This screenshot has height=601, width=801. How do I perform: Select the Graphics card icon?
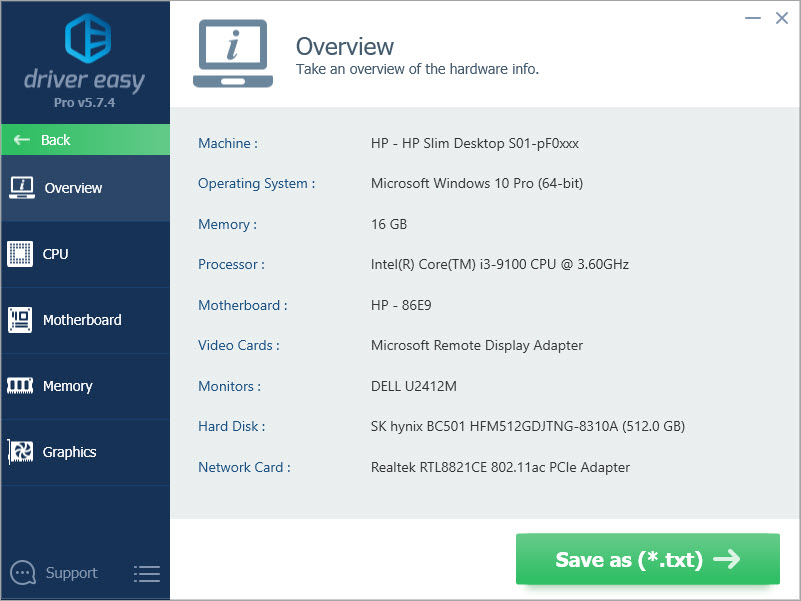pos(20,452)
